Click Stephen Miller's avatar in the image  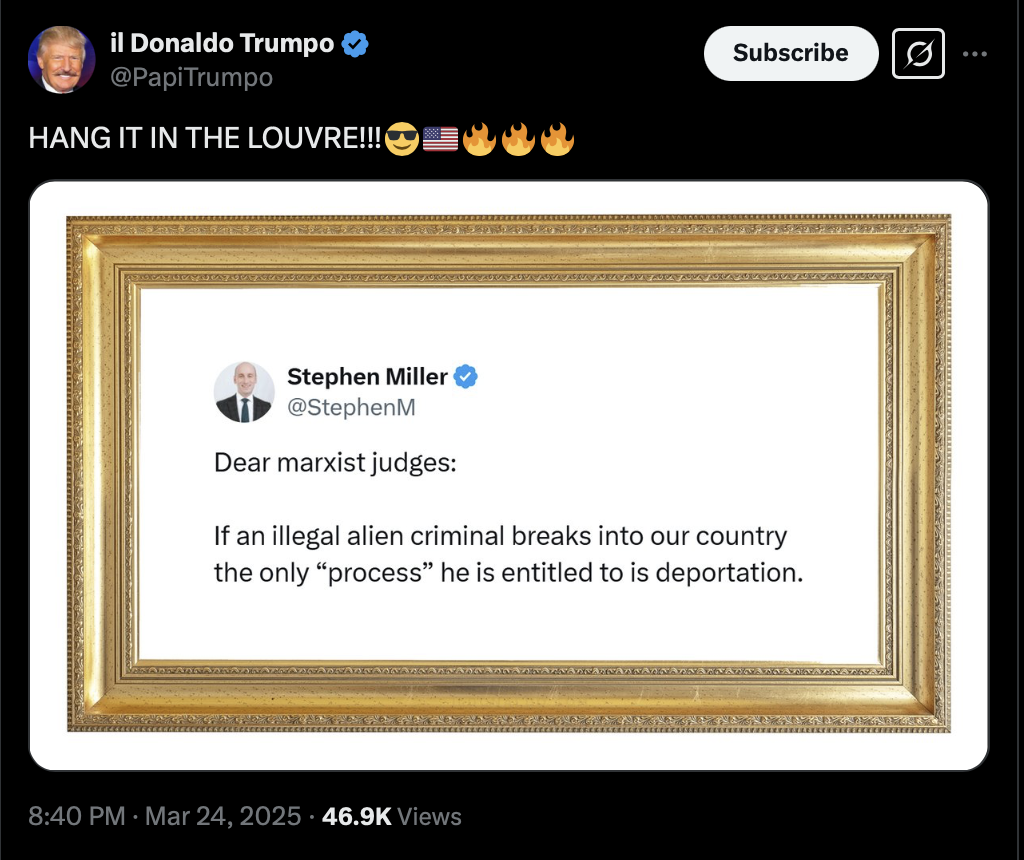tap(244, 392)
